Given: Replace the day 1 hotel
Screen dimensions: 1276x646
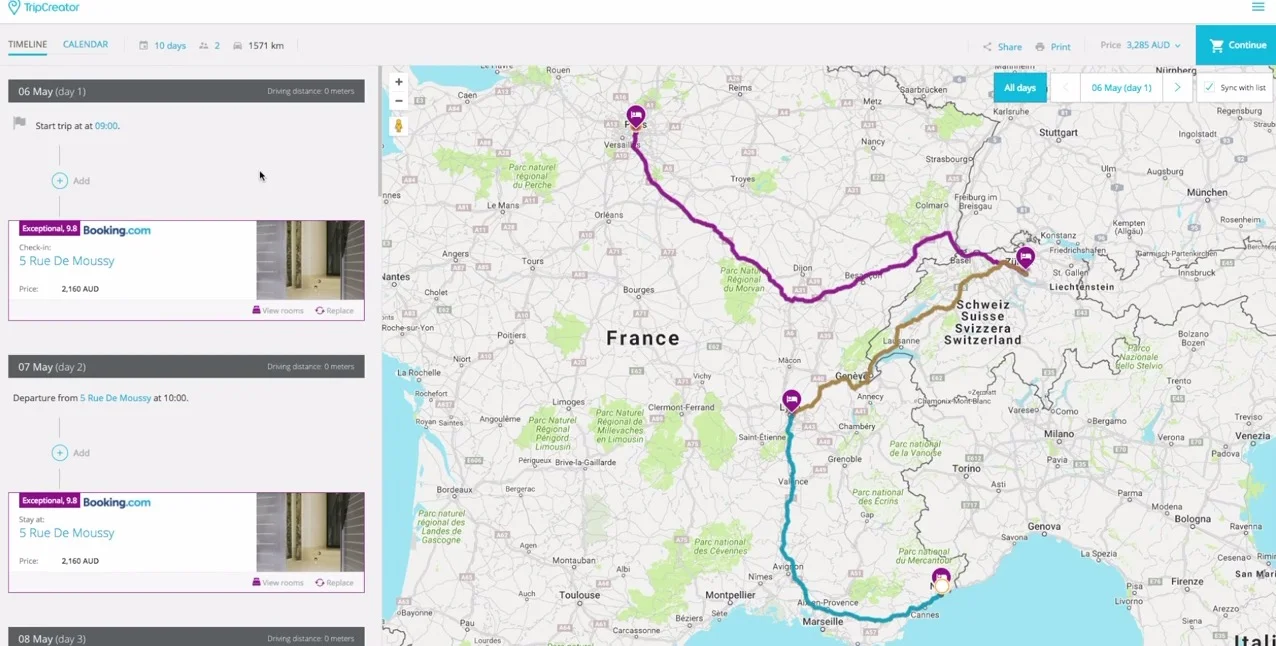Looking at the screenshot, I should (x=335, y=311).
